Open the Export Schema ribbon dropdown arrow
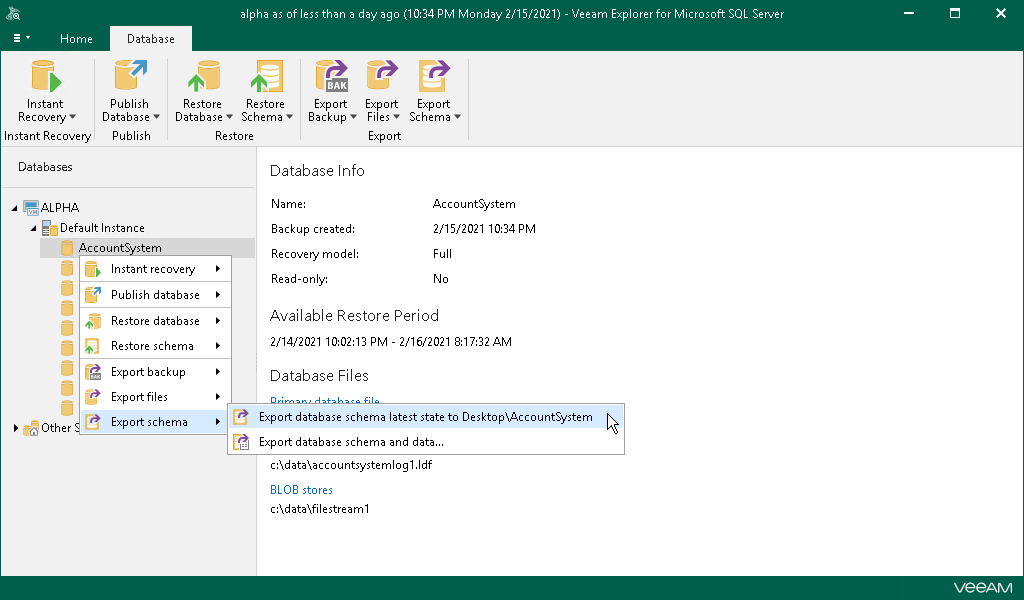This screenshot has width=1024, height=600. [458, 117]
